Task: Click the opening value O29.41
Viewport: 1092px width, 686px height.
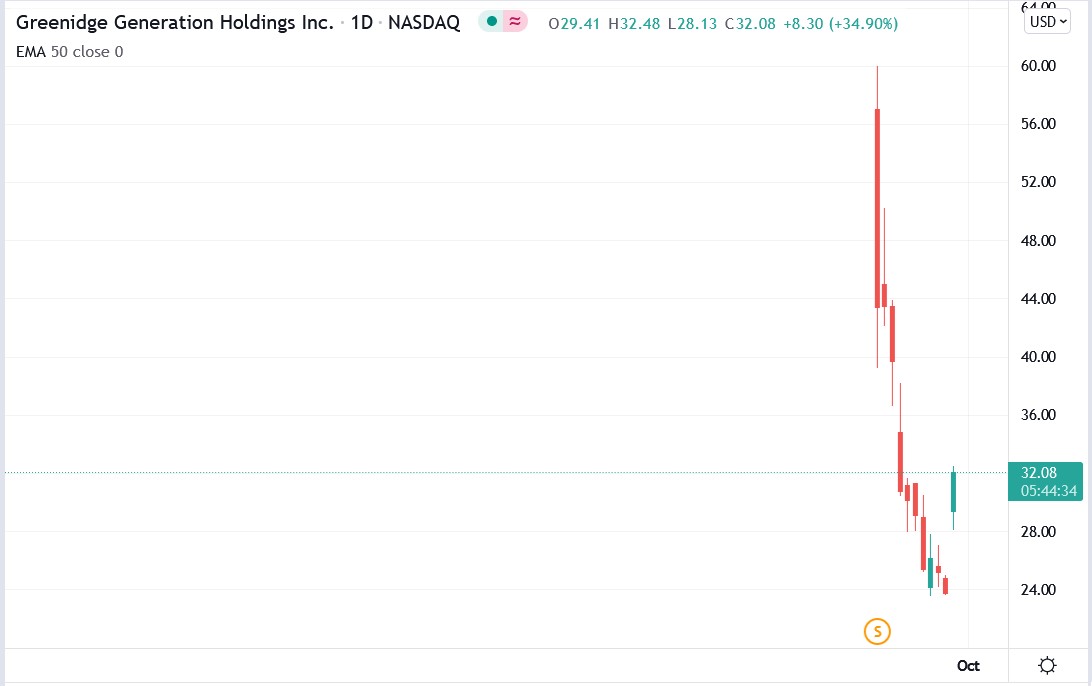Action: pos(574,24)
